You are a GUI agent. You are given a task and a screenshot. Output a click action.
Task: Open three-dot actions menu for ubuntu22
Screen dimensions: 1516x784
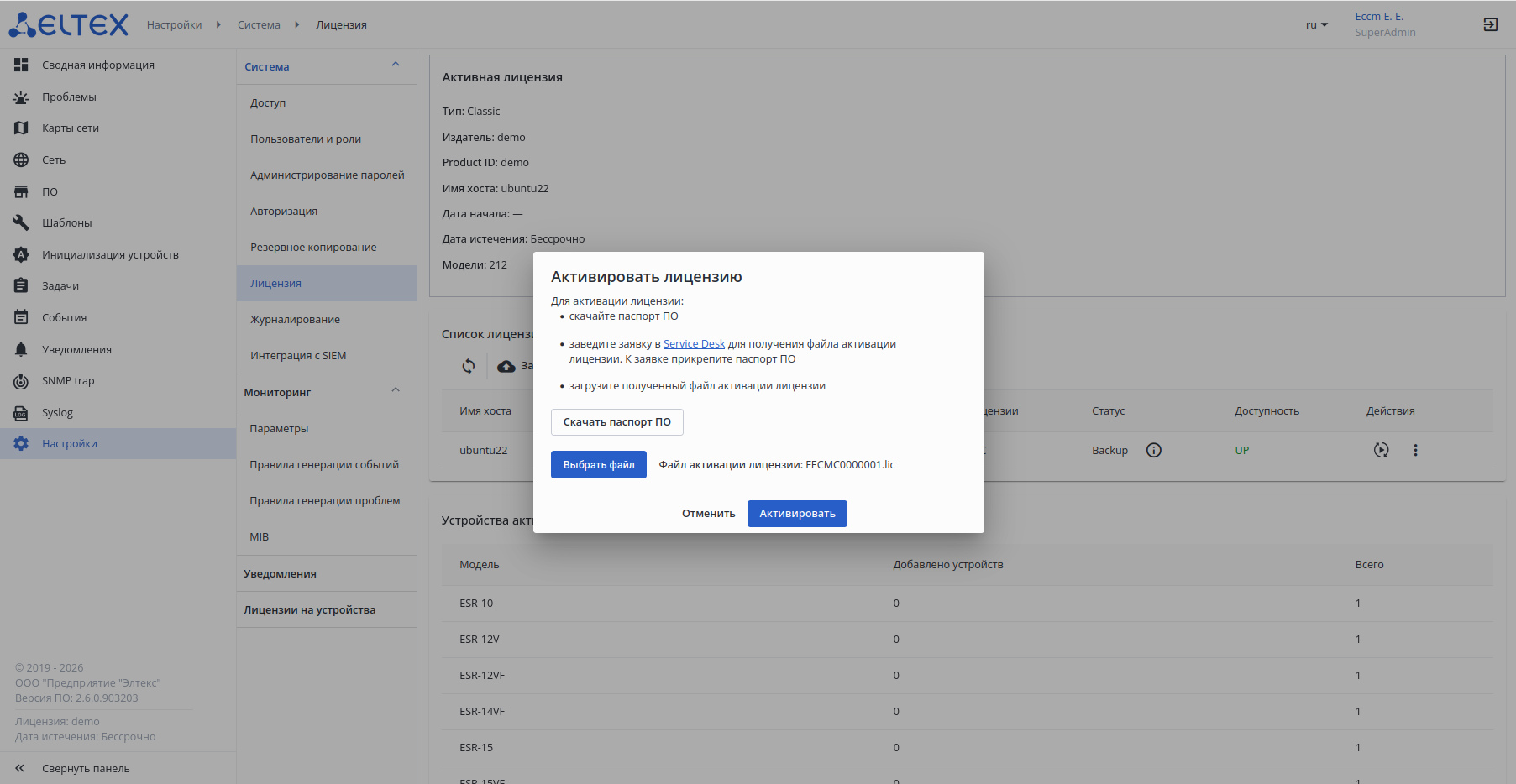point(1415,450)
